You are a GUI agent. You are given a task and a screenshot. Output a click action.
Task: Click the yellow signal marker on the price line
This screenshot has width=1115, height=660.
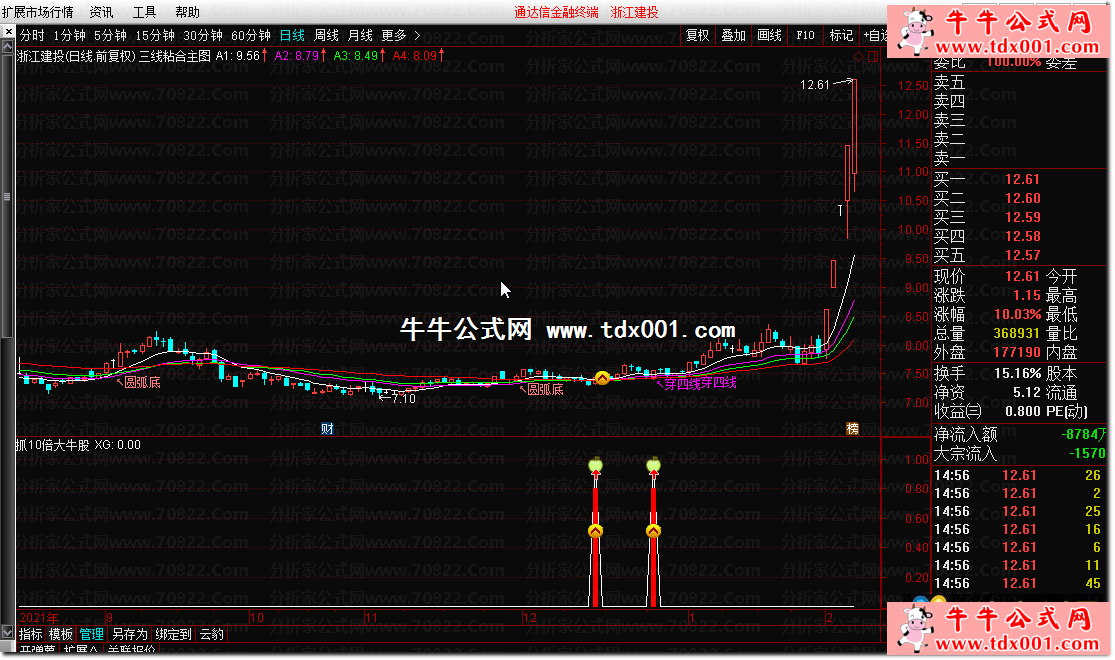pos(602,378)
